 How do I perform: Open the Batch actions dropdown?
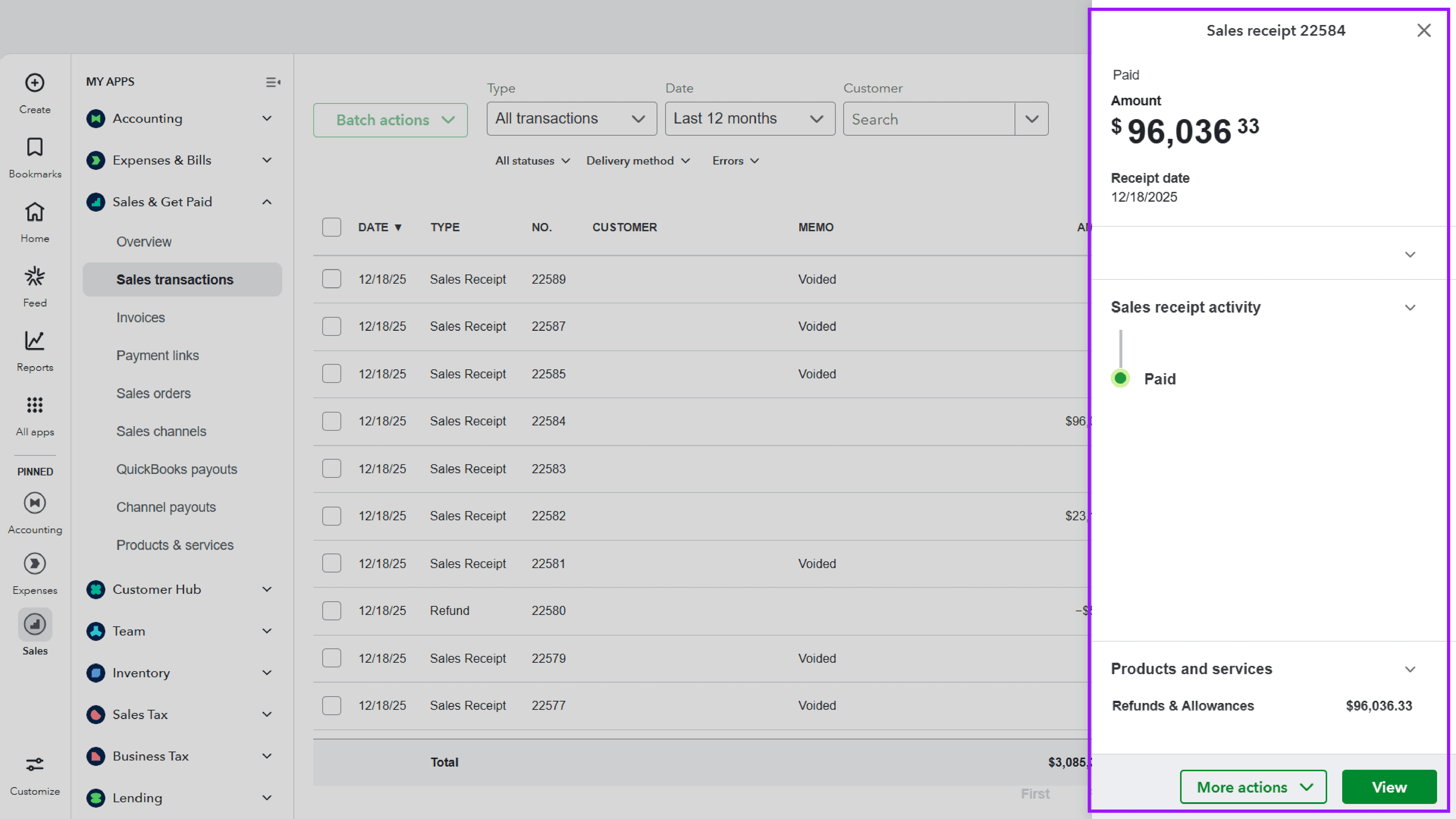[390, 120]
